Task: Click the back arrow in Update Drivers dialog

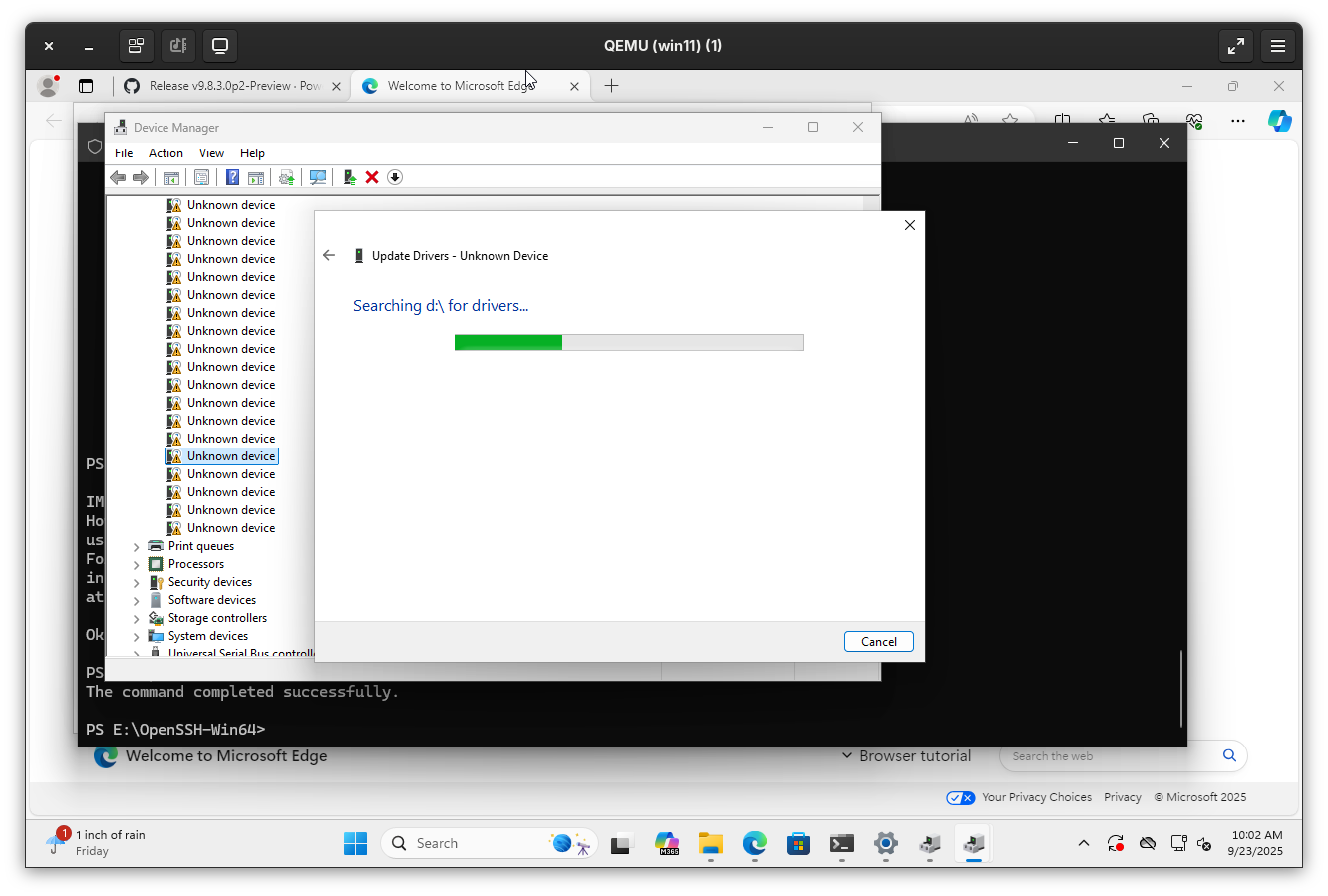Action: [329, 256]
